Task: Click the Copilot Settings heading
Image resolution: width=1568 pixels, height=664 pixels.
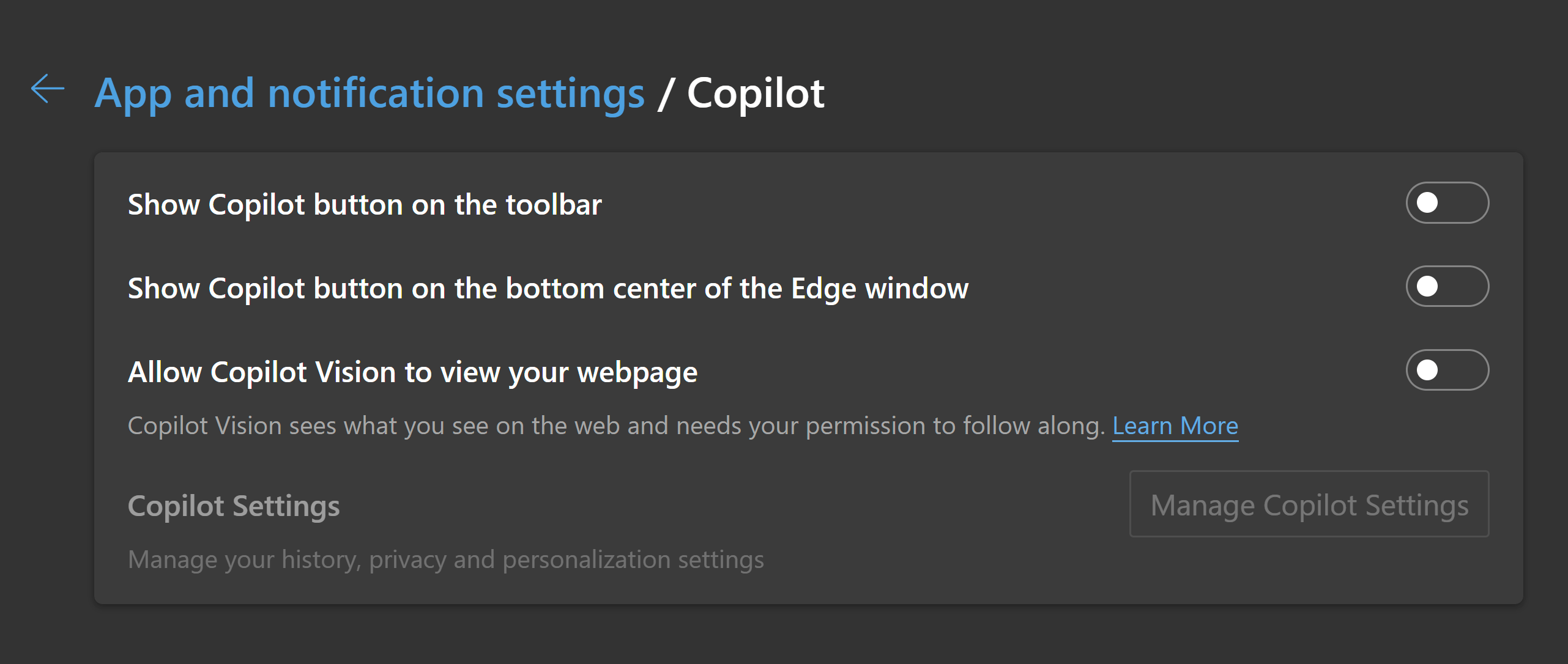Action: pyautogui.click(x=234, y=506)
